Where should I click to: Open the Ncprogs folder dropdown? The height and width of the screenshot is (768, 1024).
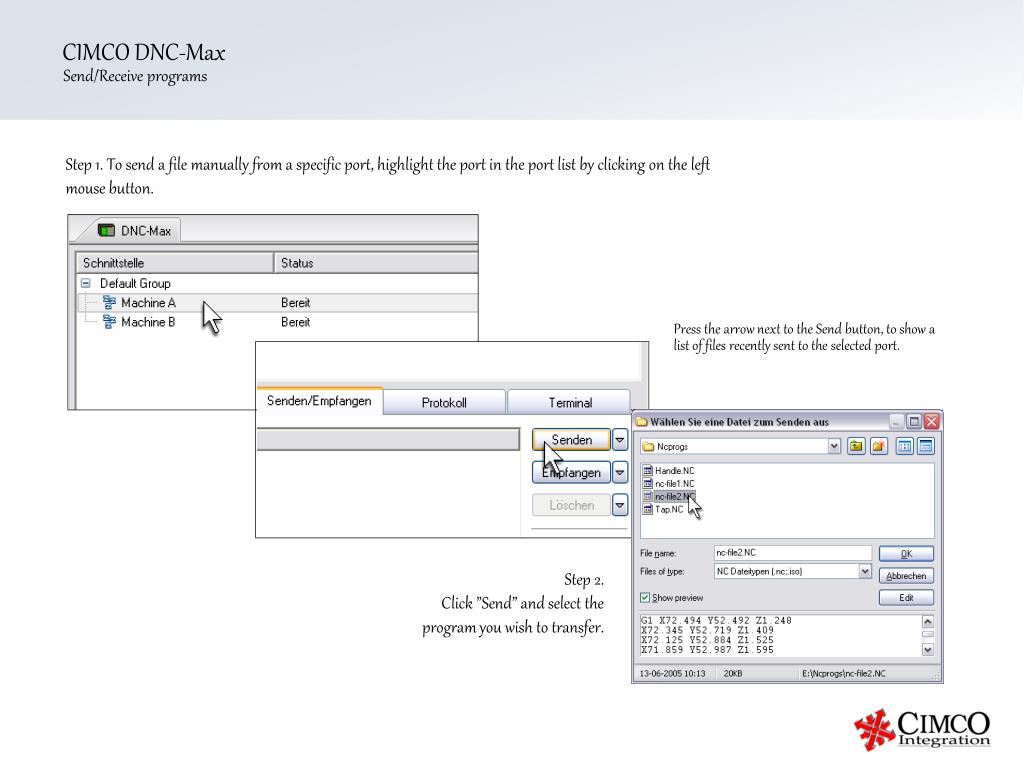click(x=834, y=447)
